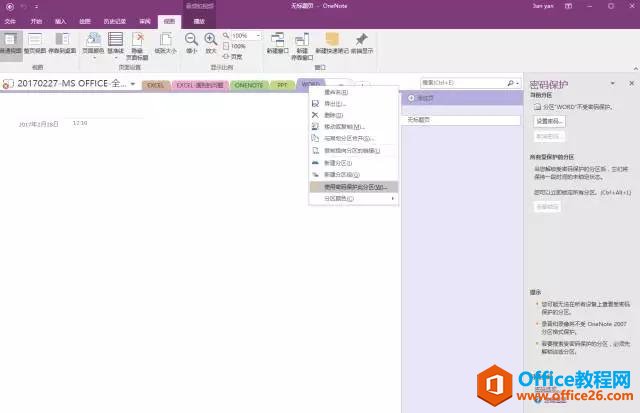The height and width of the screenshot is (413, 640).
Task: Click the notebook icon beside 20170227
Action: pyautogui.click(x=8, y=84)
